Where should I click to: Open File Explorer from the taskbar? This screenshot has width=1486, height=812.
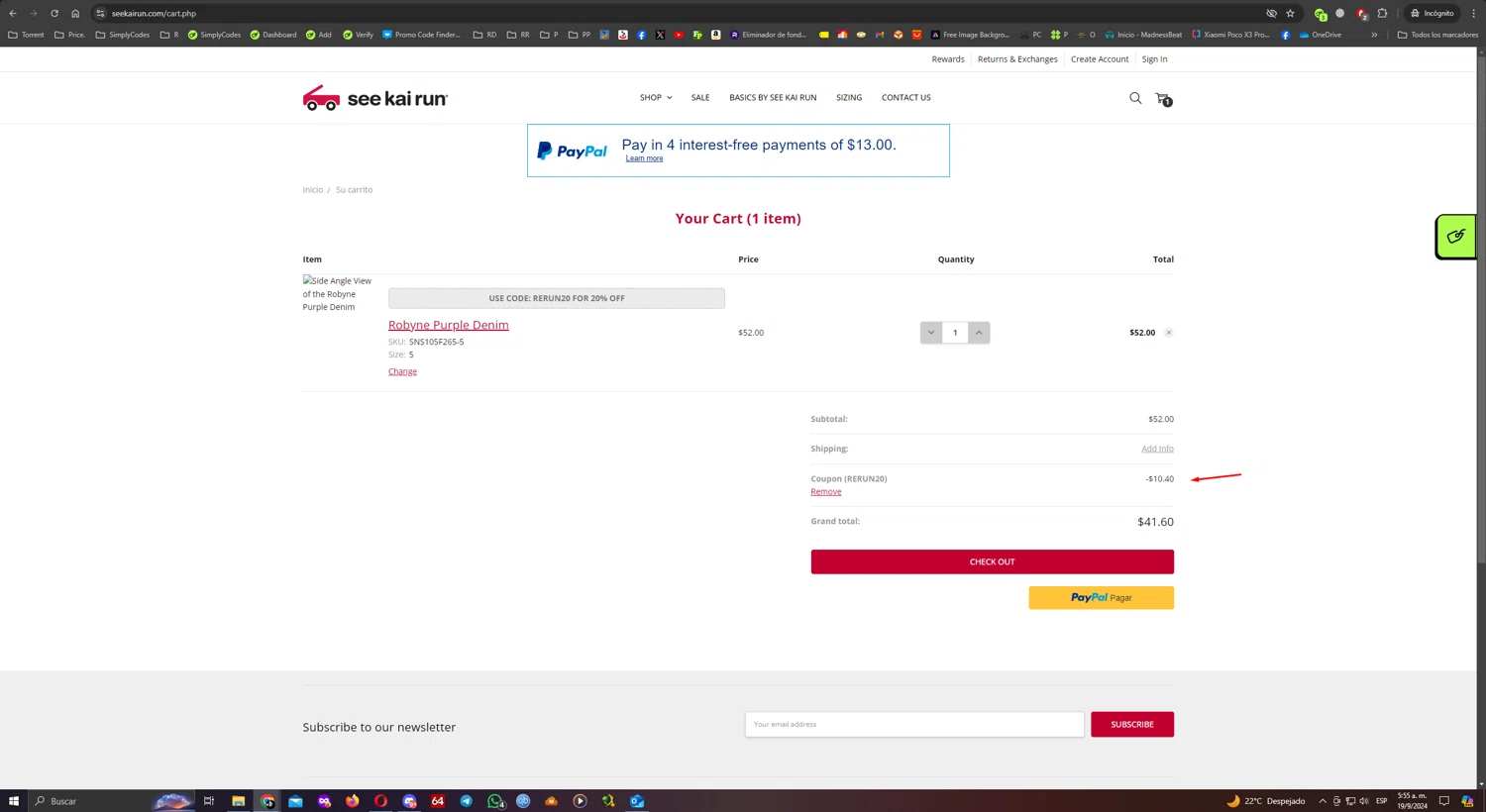(238, 801)
